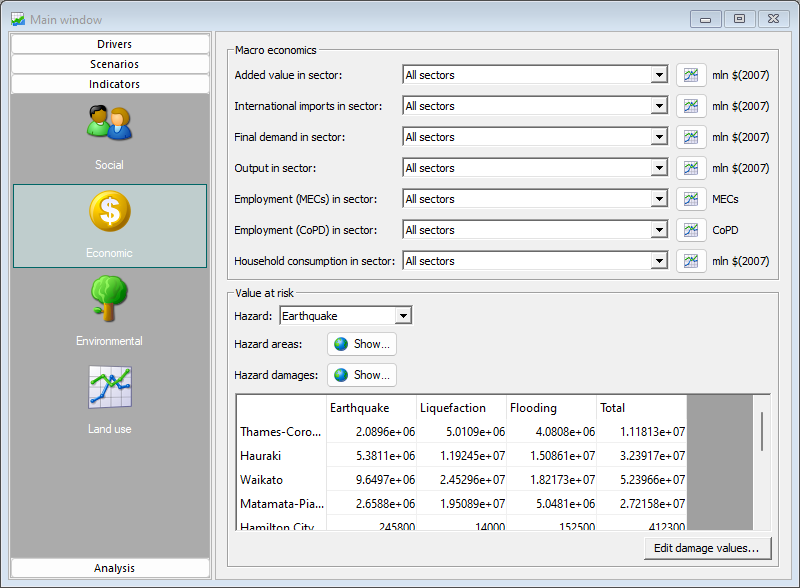Show graph for Employment (CoPD) in sector
The image size is (800, 588).
point(691,230)
